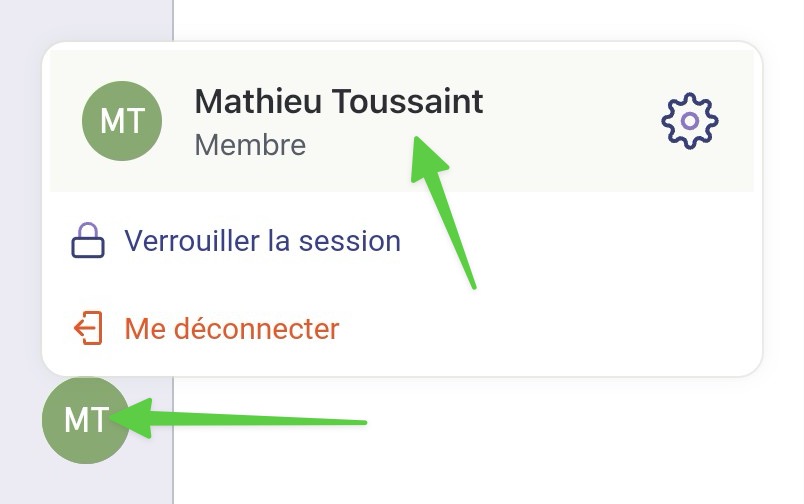Open the Mathieu Toussaint profile name

[x=339, y=101]
